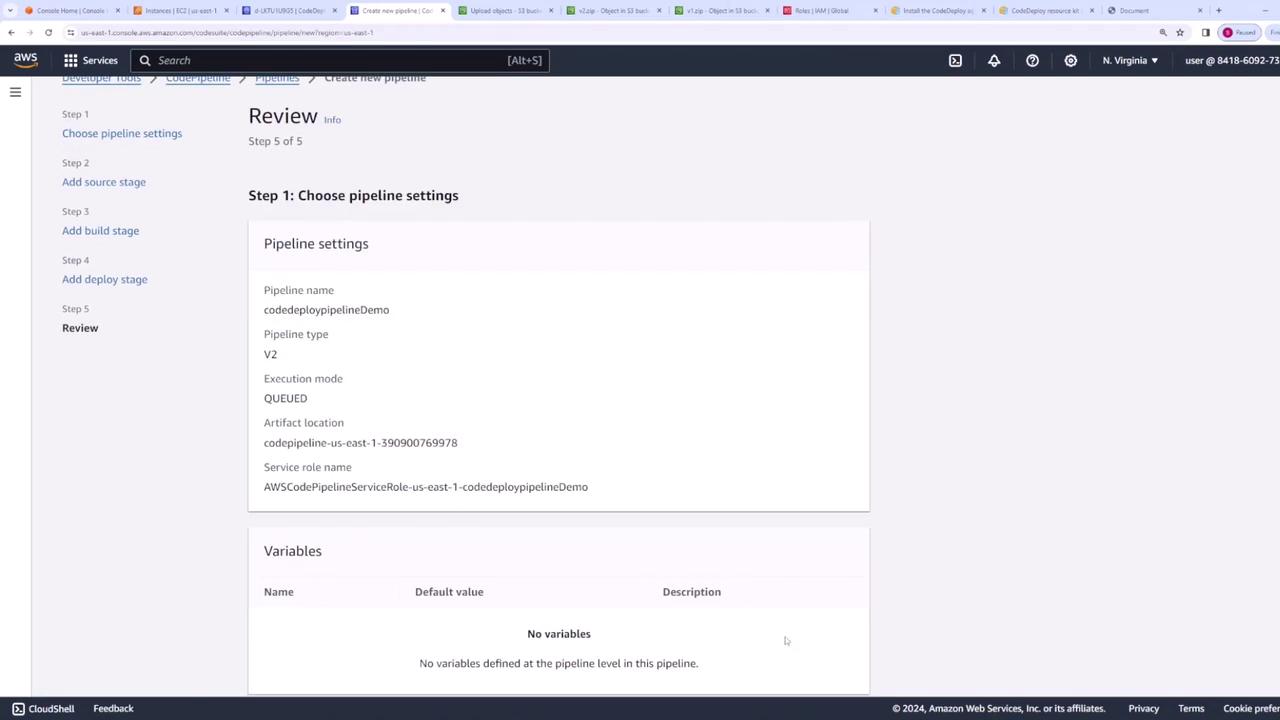1280x720 pixels.
Task: Go to Choose pipeline settings step
Action: (122, 133)
